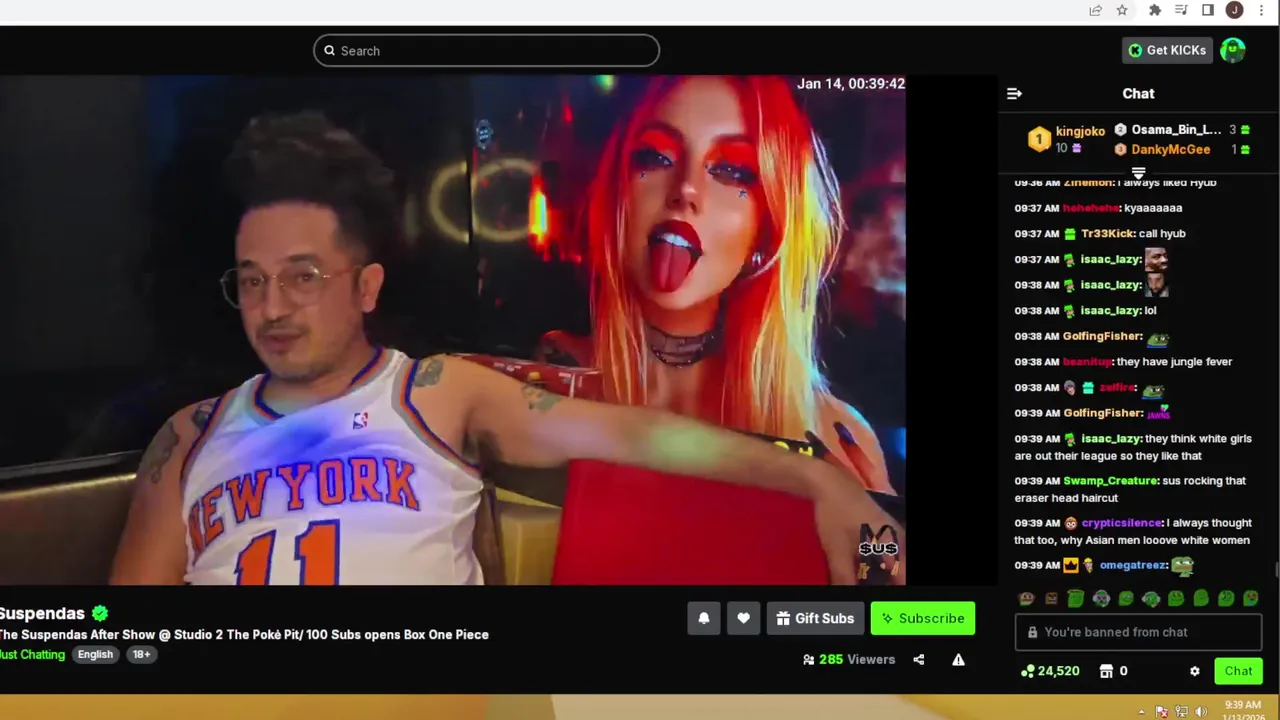Click the browser share page icon
1280x720 pixels.
[x=1096, y=10]
